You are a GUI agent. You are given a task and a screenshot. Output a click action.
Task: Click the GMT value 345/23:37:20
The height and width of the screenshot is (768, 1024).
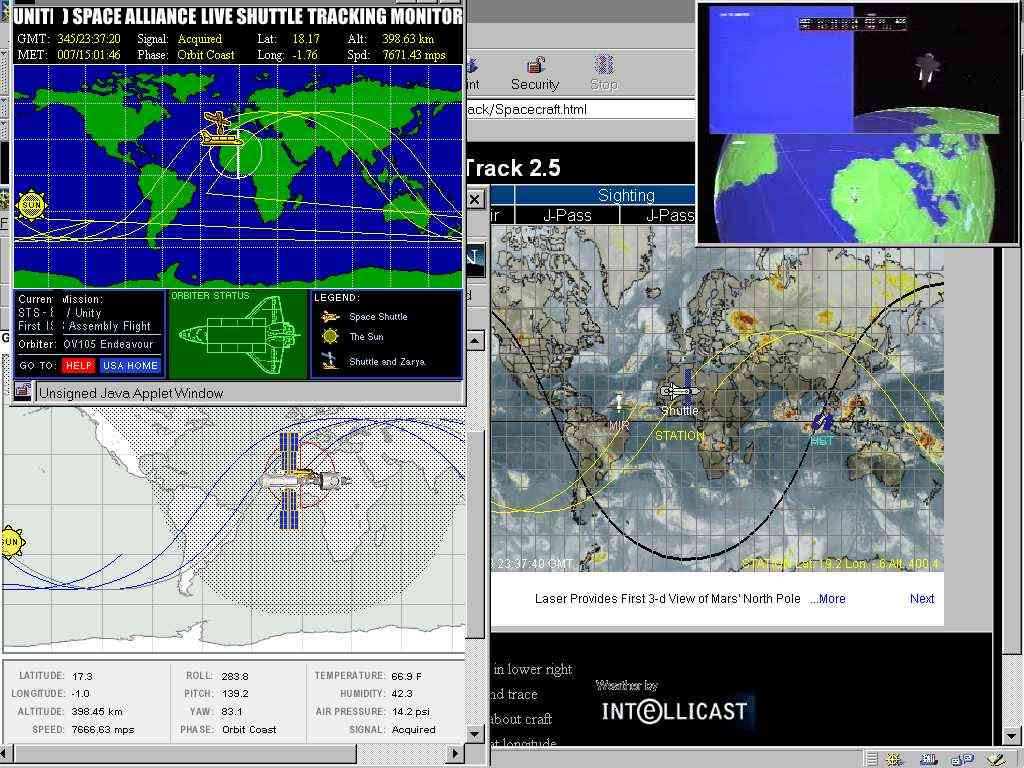click(89, 39)
